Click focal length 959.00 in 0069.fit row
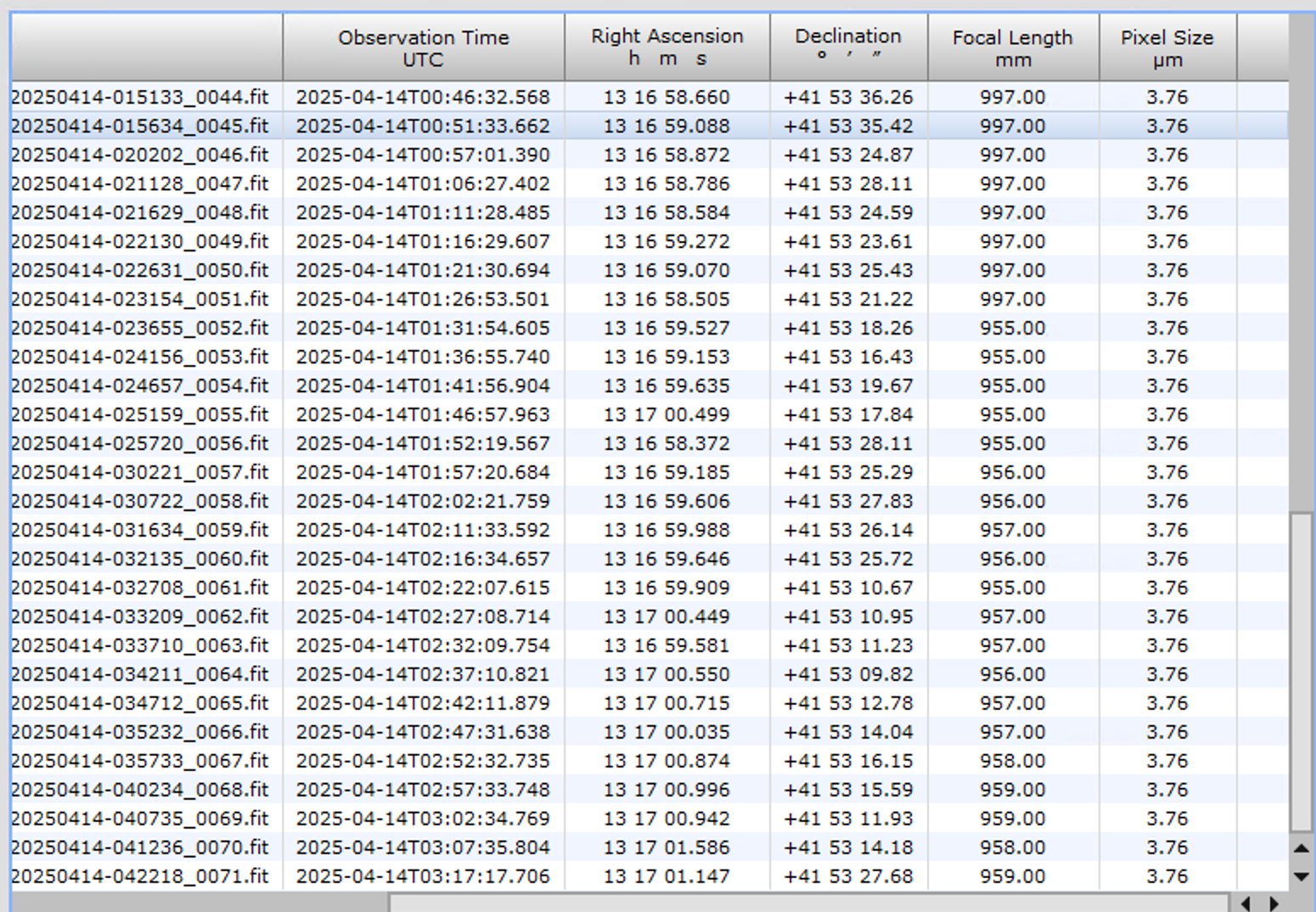The width and height of the screenshot is (1316, 912). coord(1012,819)
